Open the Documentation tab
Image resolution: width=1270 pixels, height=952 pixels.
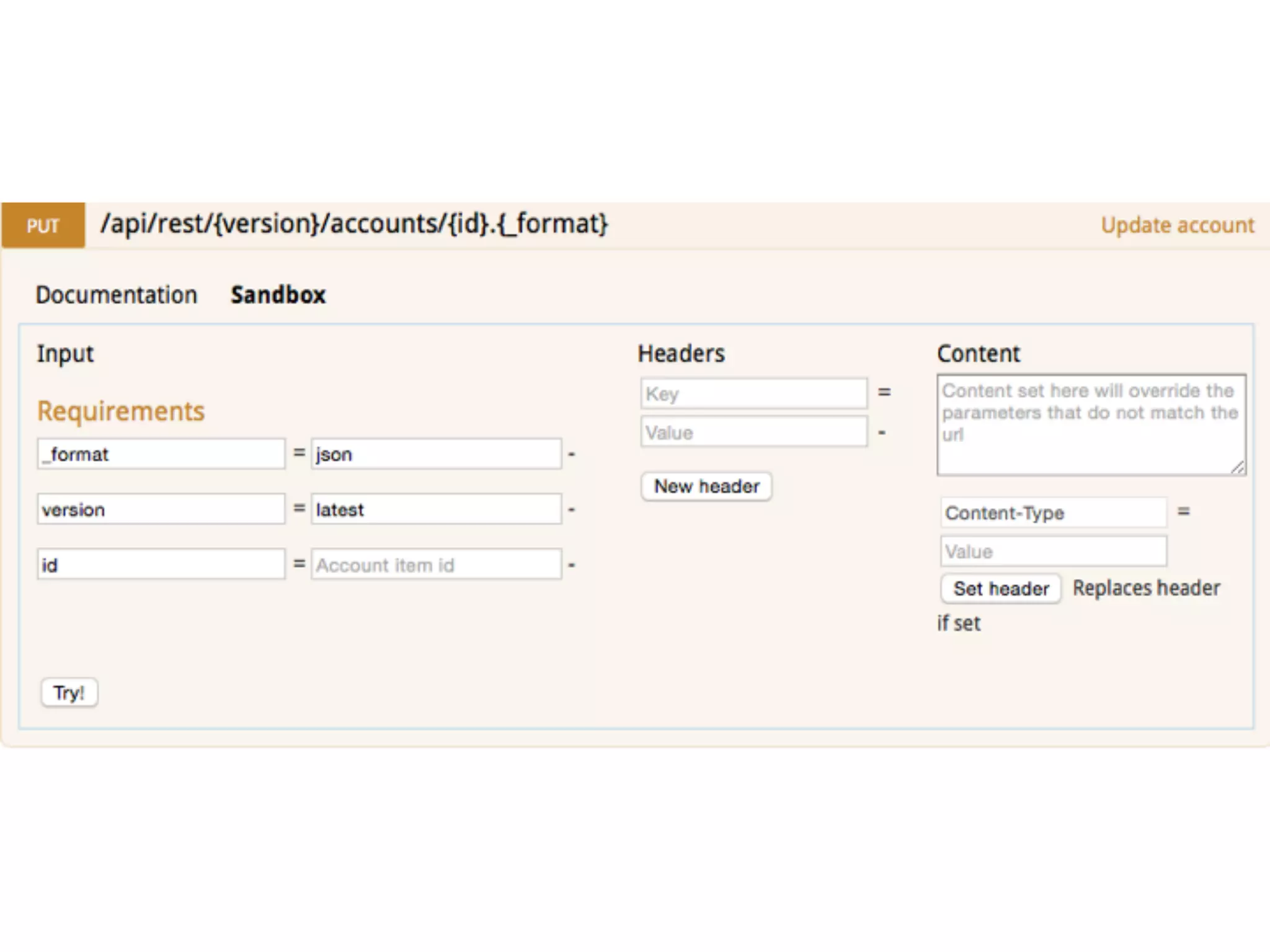pyautogui.click(x=116, y=295)
